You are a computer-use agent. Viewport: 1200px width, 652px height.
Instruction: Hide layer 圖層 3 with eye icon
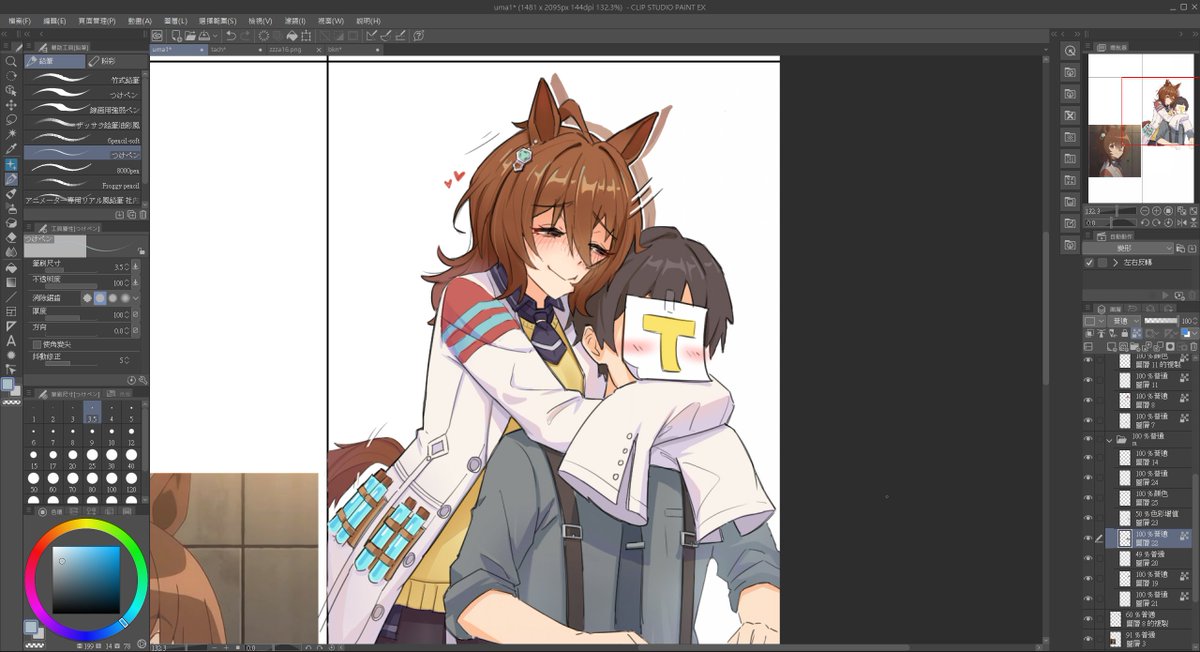coord(1088,637)
